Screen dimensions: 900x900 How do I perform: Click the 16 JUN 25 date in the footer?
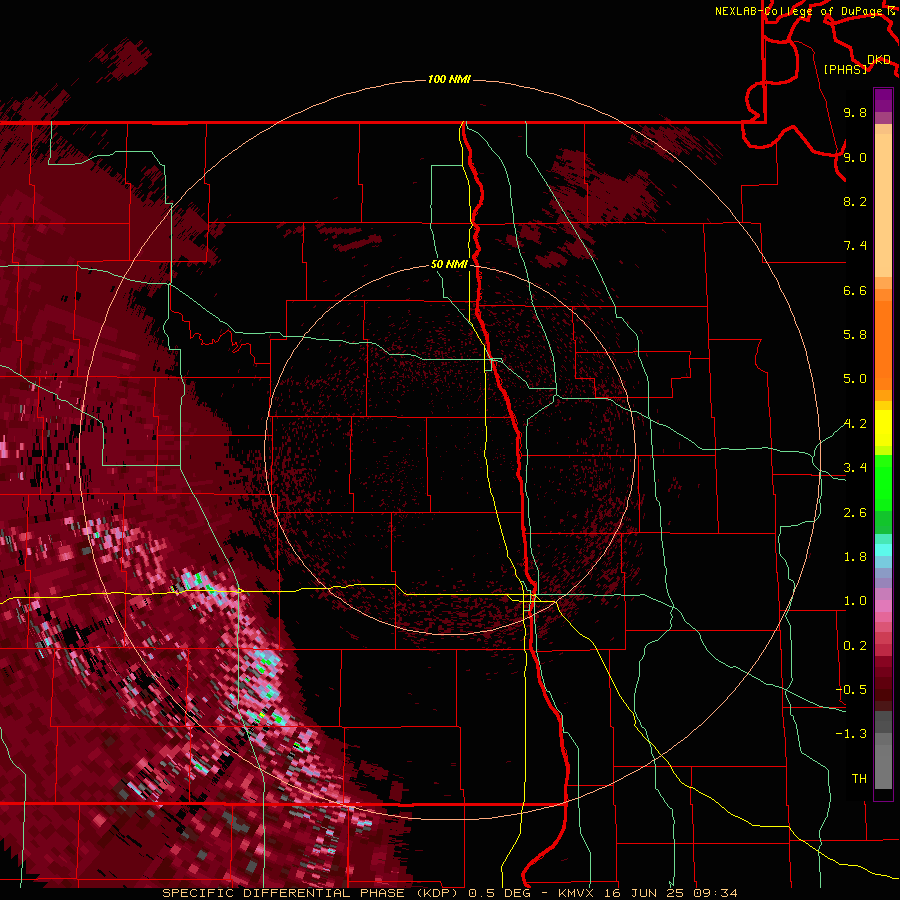[646, 893]
